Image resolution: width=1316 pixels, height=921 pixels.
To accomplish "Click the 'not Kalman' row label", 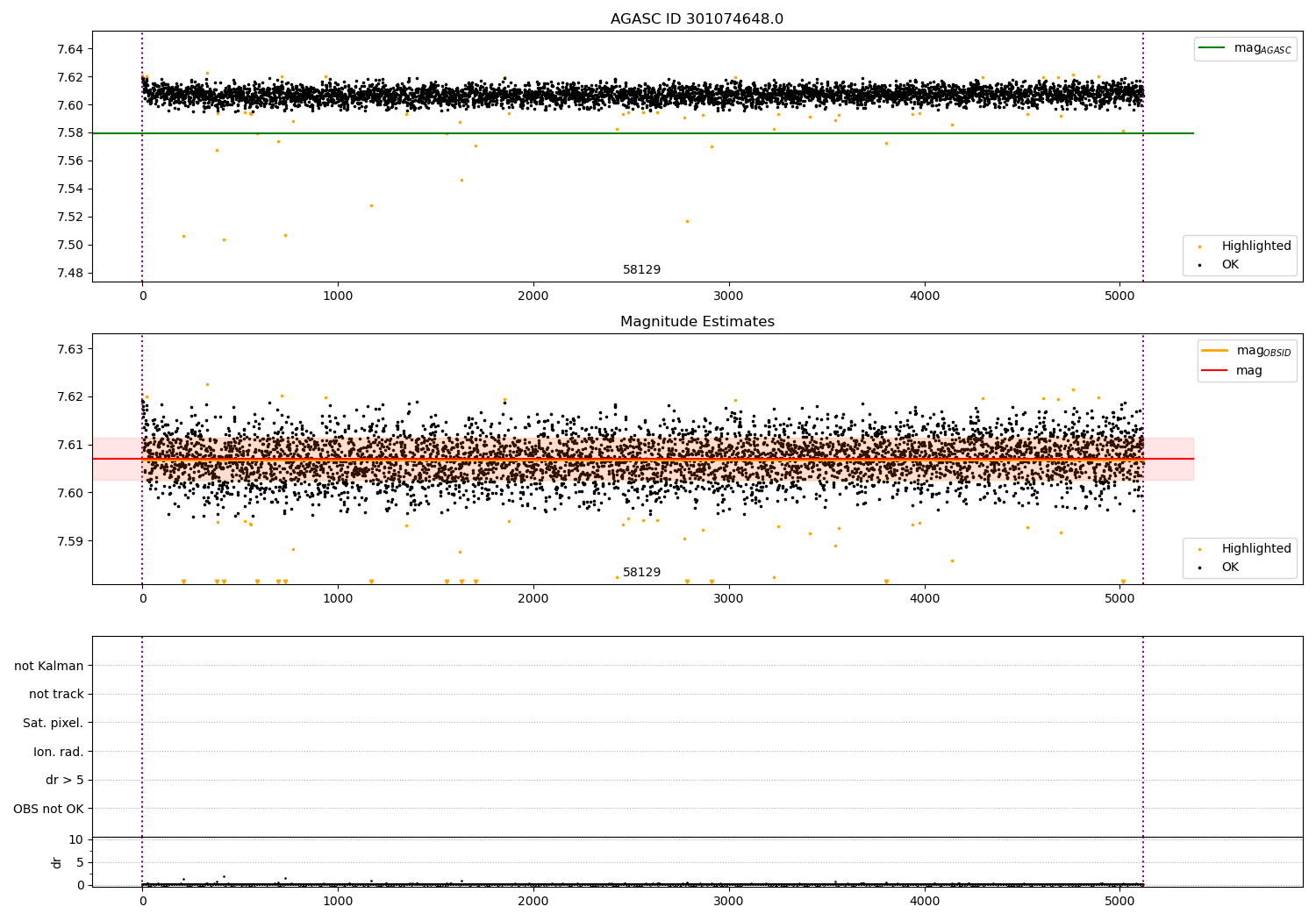I will tap(49, 666).
